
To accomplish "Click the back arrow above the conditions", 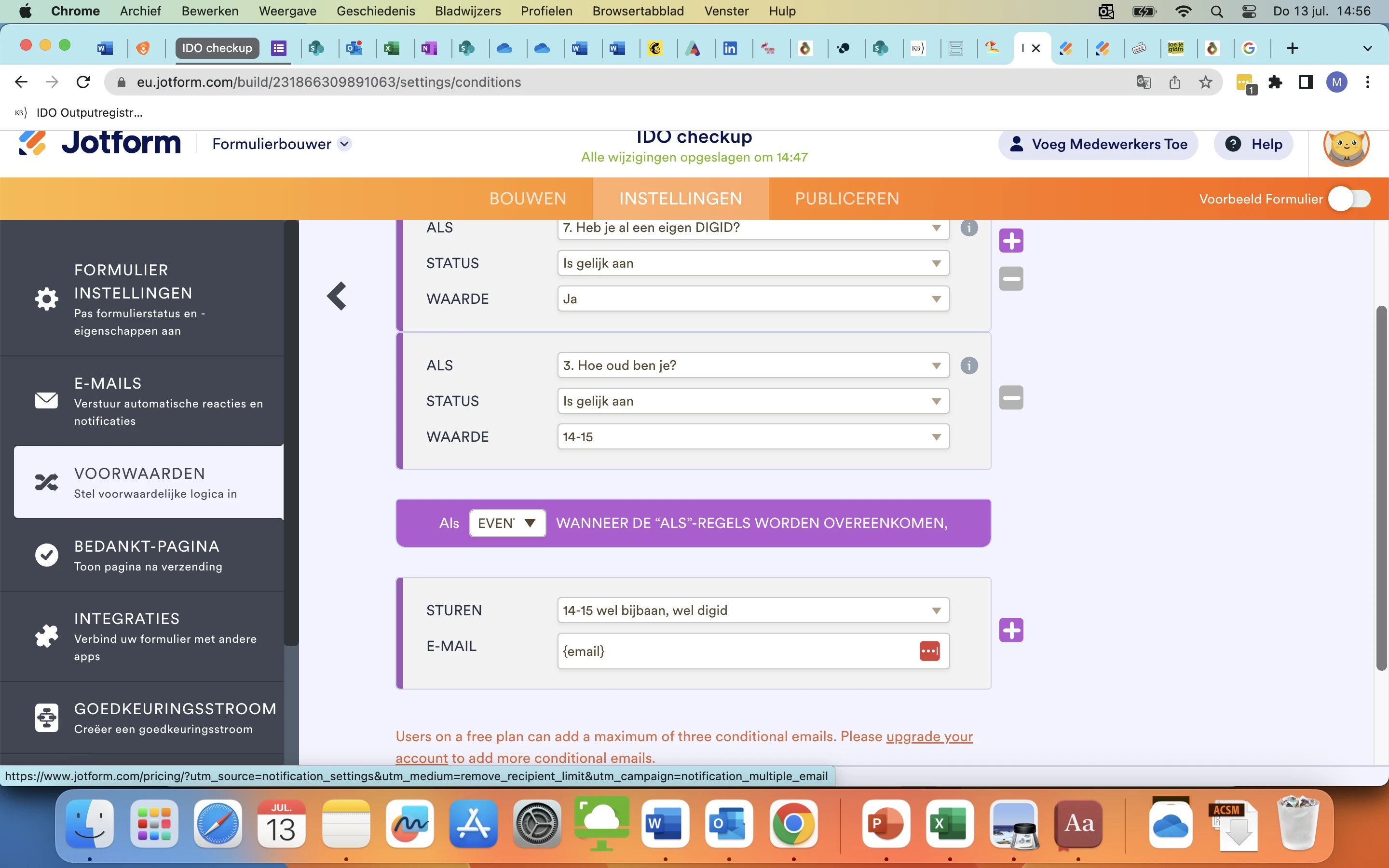I will [x=337, y=296].
